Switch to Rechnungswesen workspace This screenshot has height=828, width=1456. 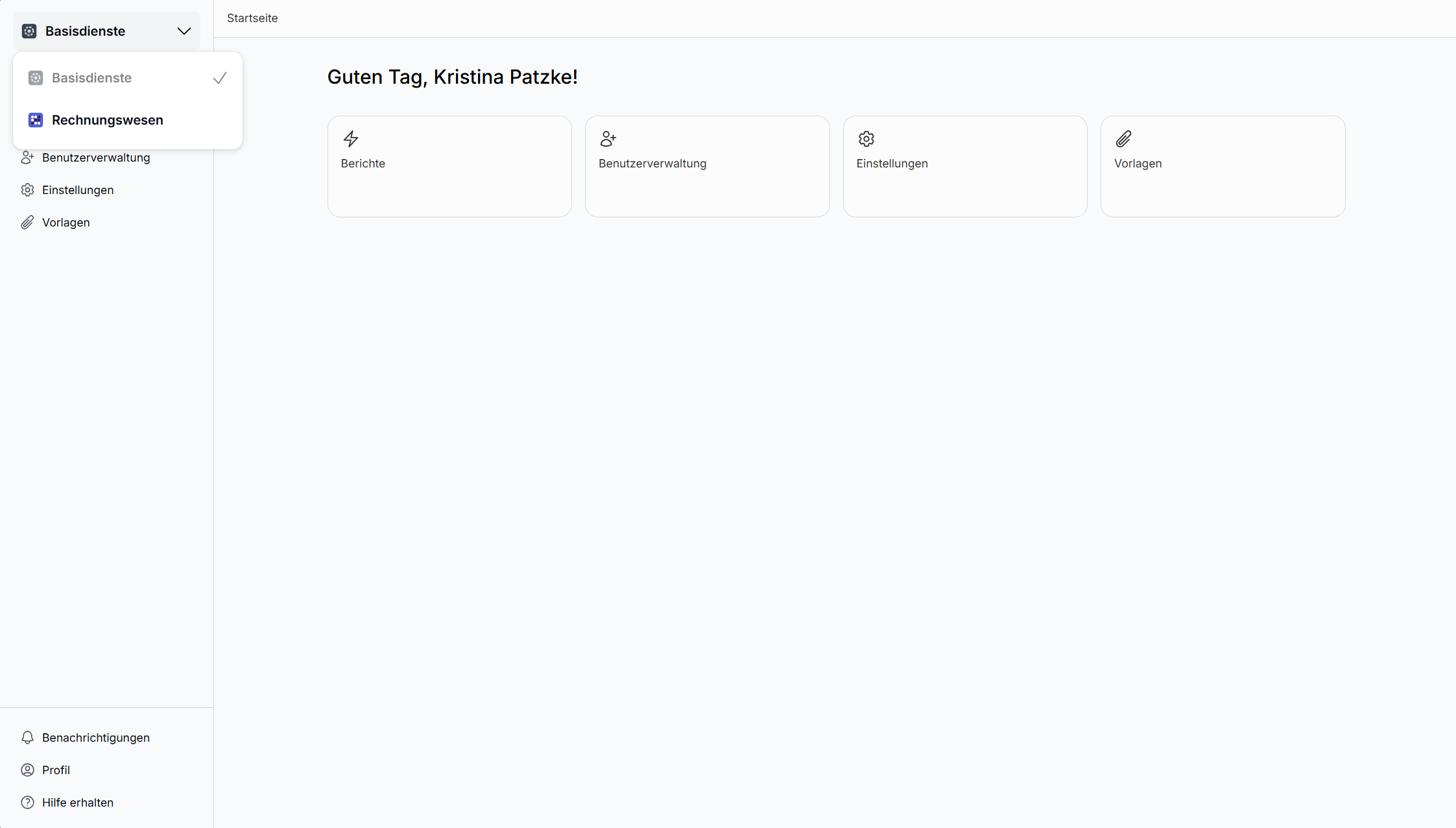(x=108, y=120)
